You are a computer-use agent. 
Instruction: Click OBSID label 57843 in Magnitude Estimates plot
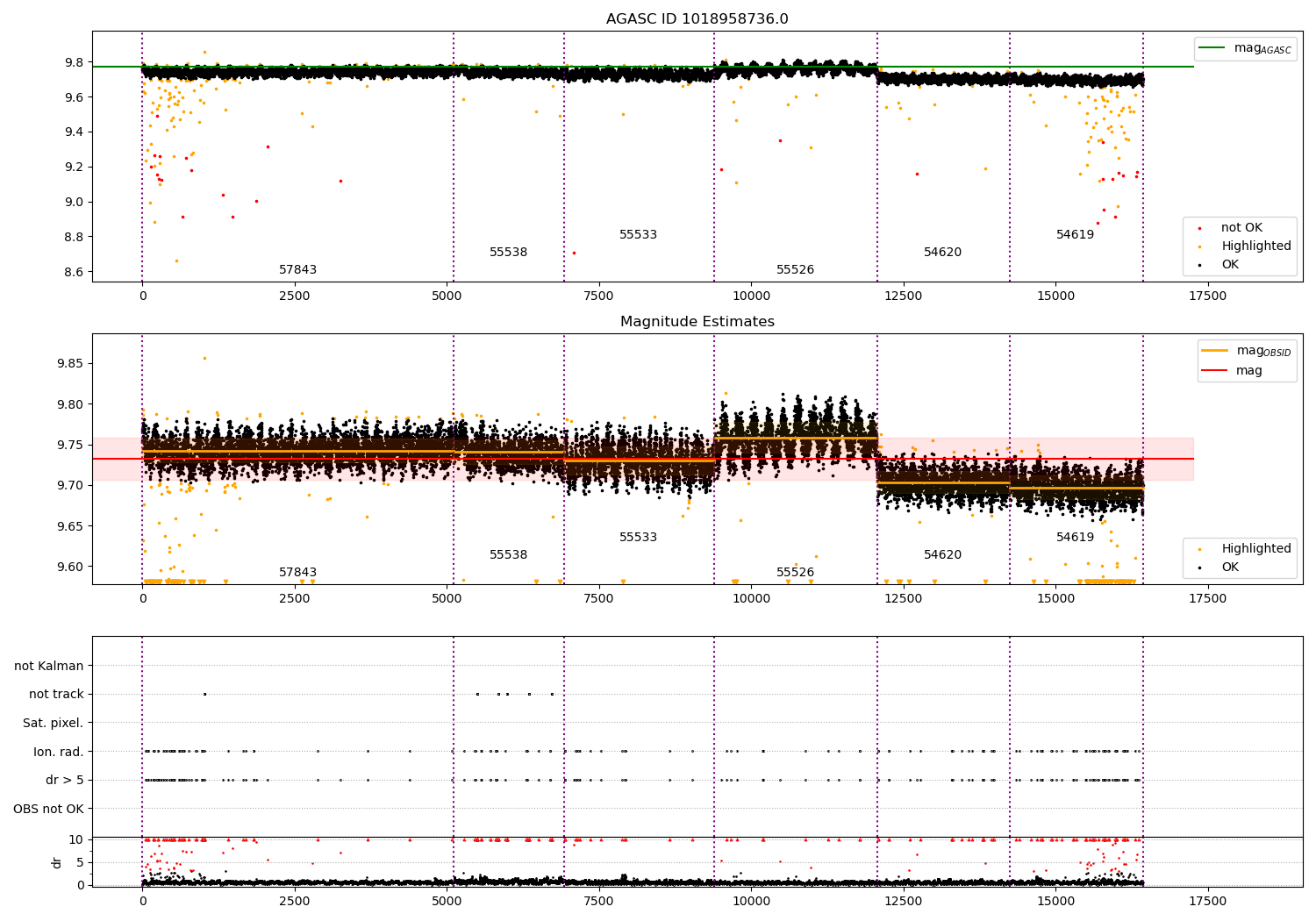click(297, 573)
